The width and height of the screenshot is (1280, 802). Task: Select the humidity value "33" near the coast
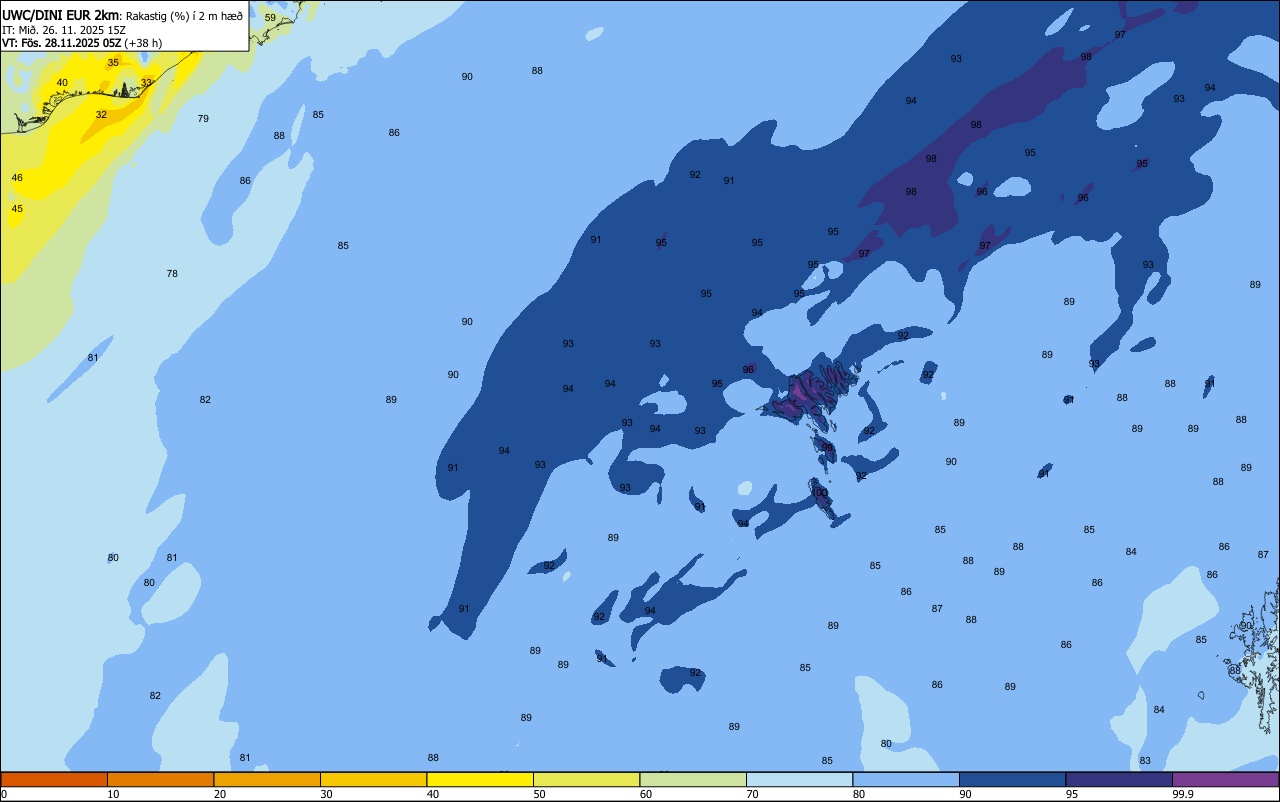146,83
